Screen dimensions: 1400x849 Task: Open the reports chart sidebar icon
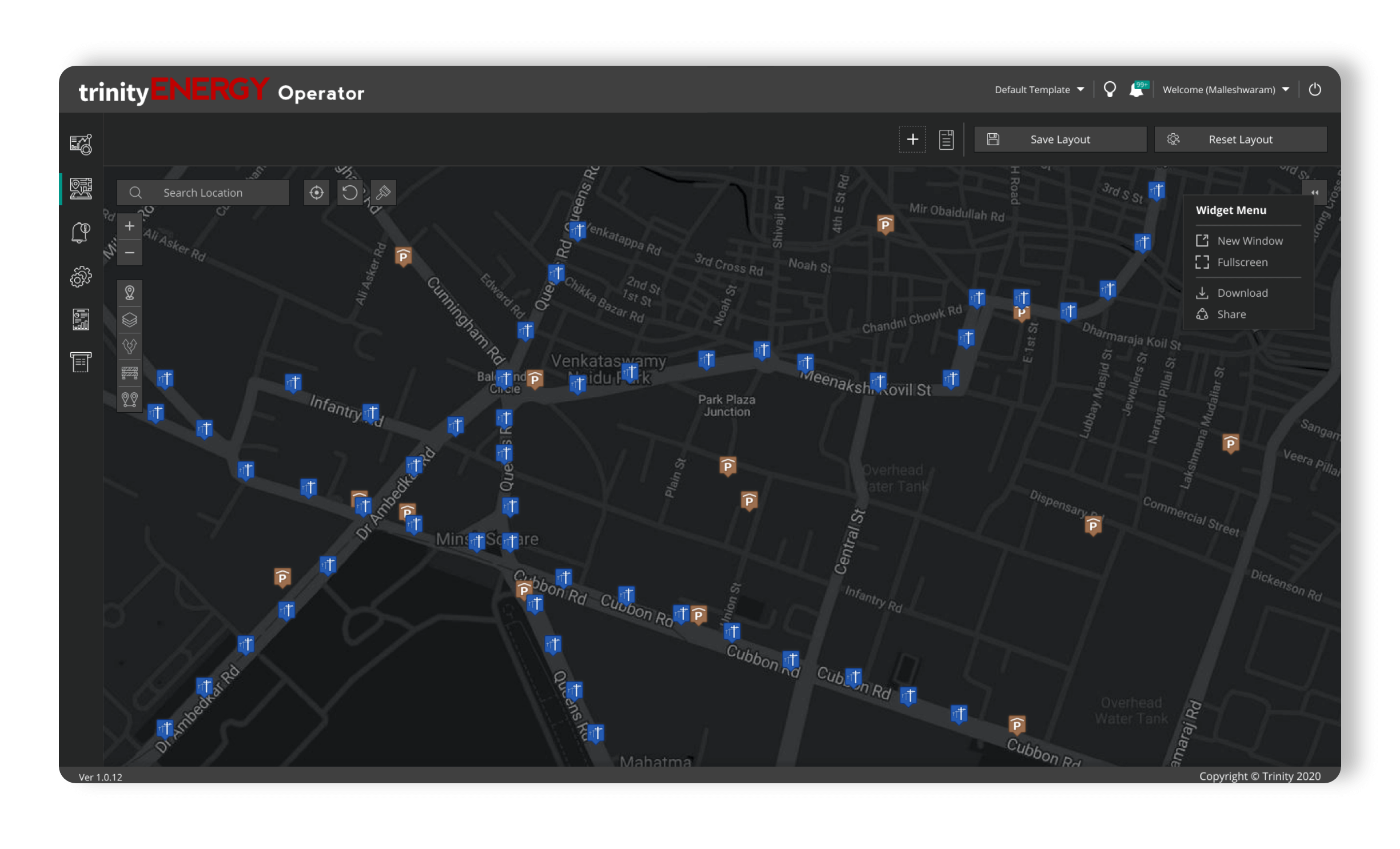tap(81, 319)
